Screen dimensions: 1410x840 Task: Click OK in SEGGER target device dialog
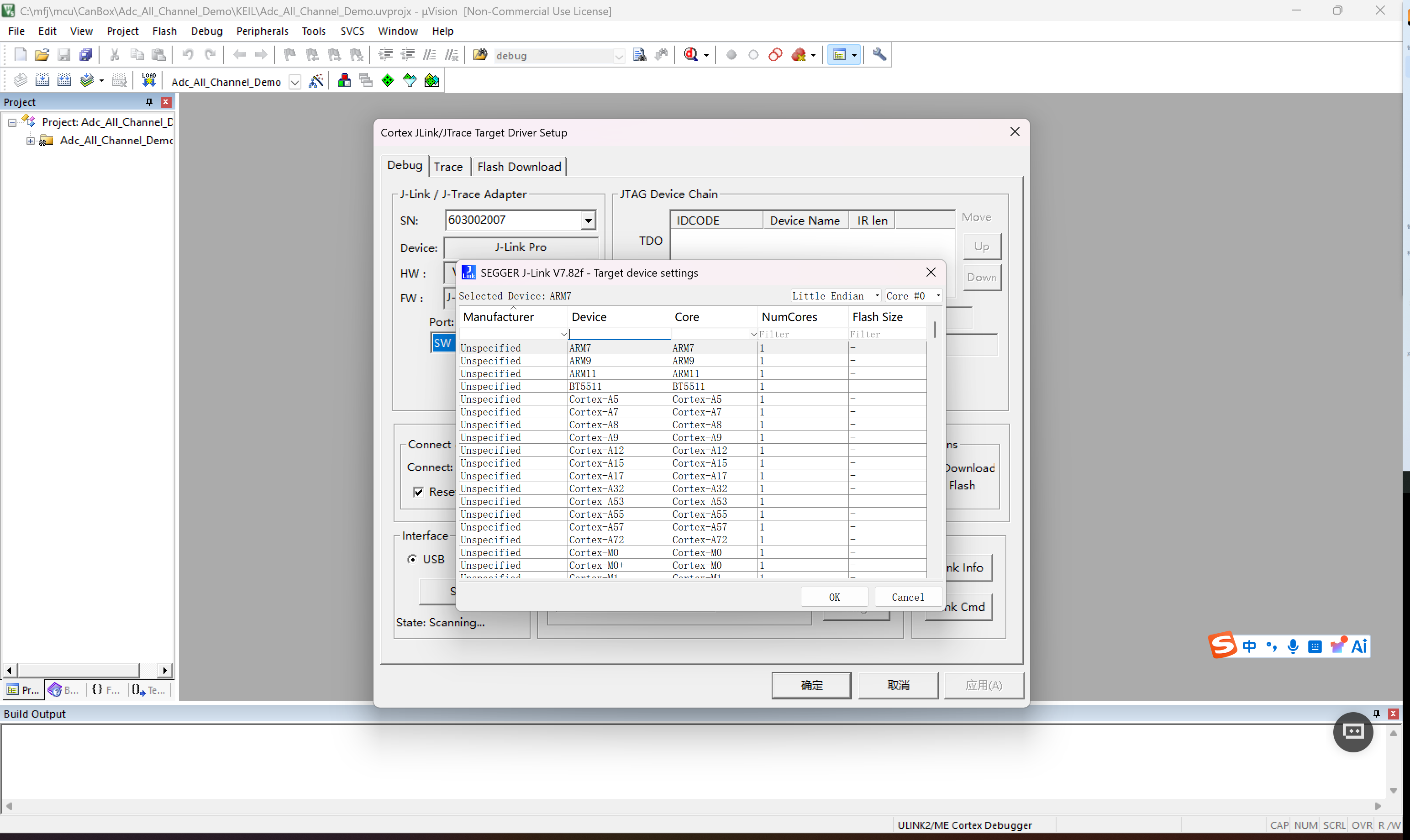[x=834, y=597]
